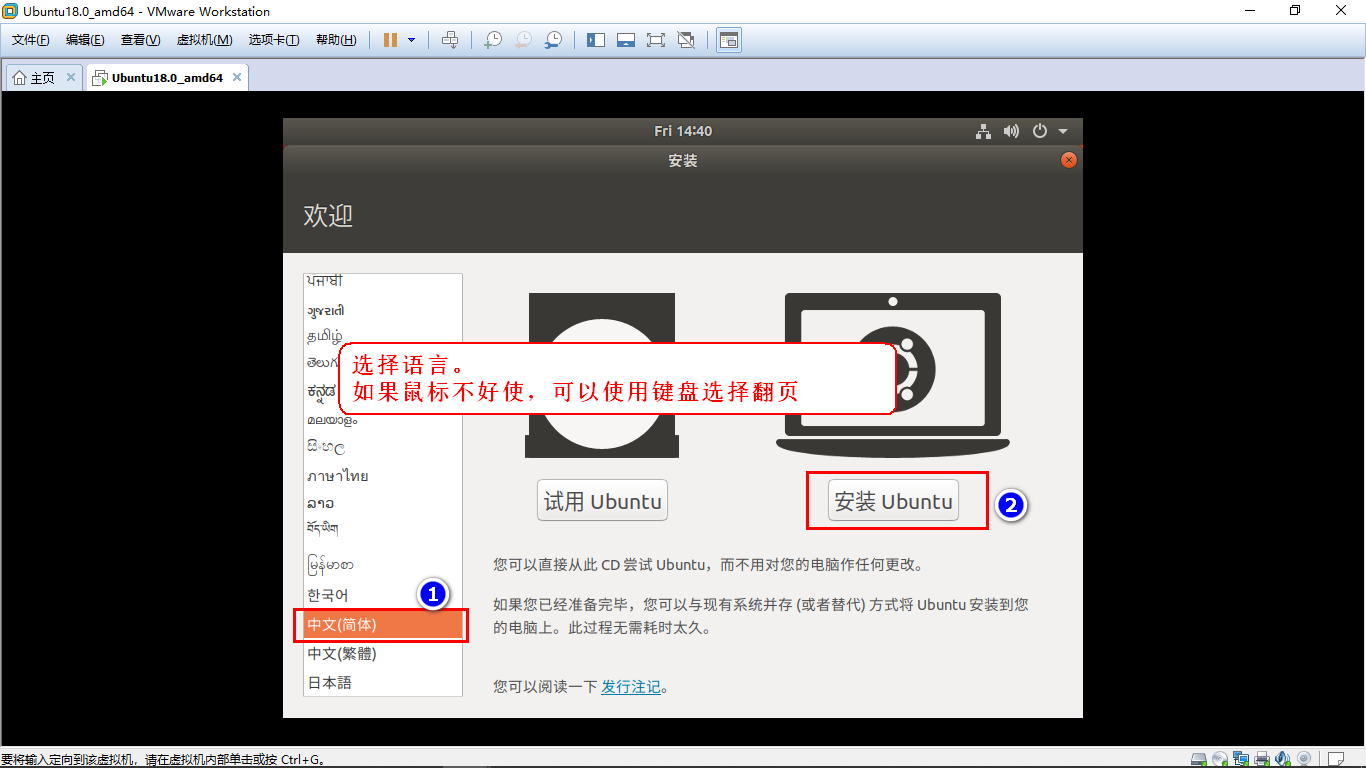1366x768 pixels.
Task: Open the 选项卡(T) menu
Action: point(274,40)
